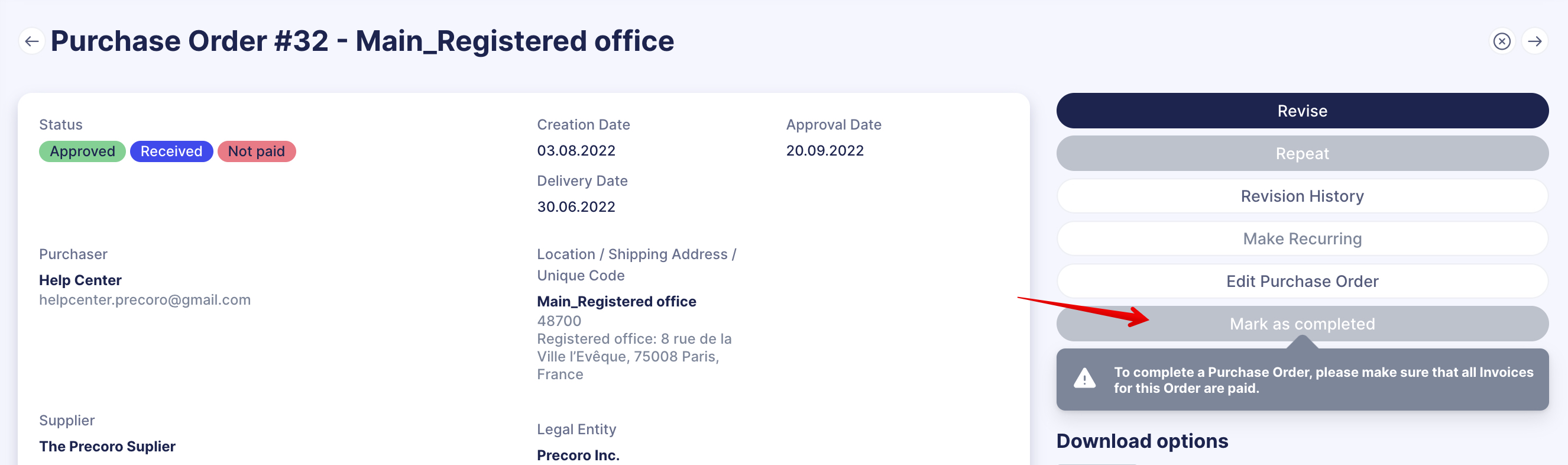Go back using the left arrow icon
Viewport: 1568px width, 465px height.
click(32, 41)
